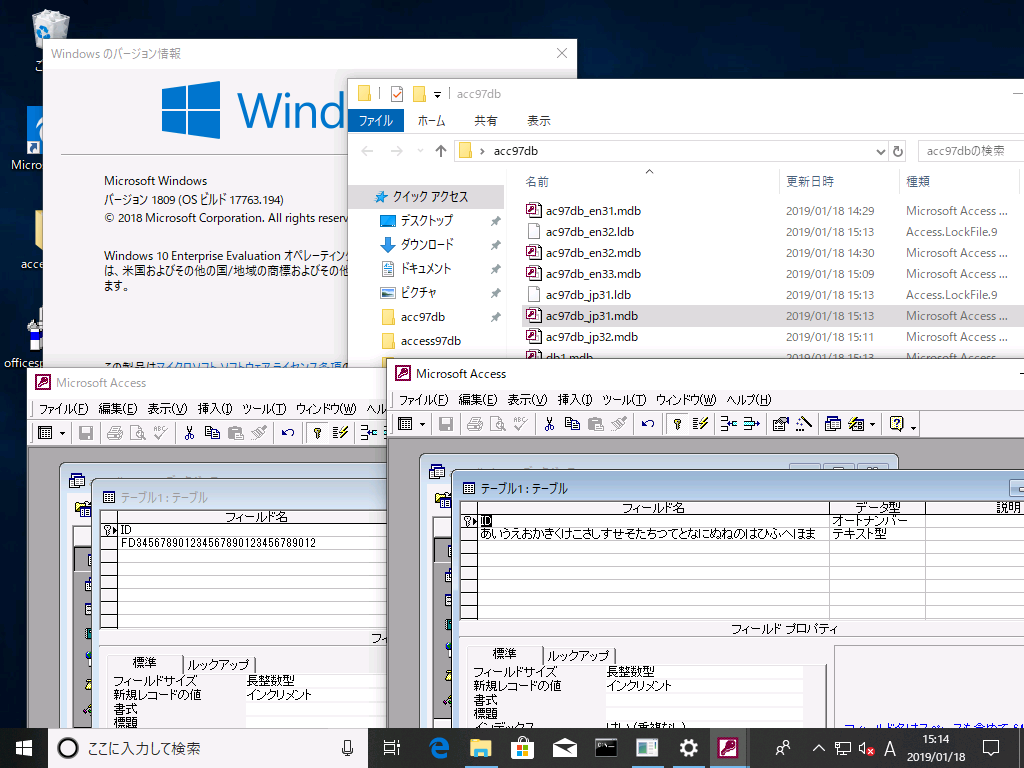Viewport: 1024px width, 768px height.
Task: Open Microsoft Edge from taskbar
Action: (440, 748)
